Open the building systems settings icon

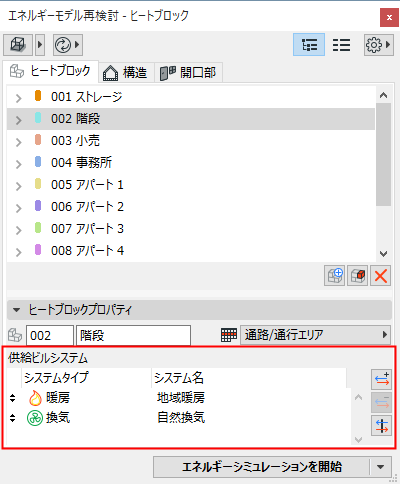[382, 425]
